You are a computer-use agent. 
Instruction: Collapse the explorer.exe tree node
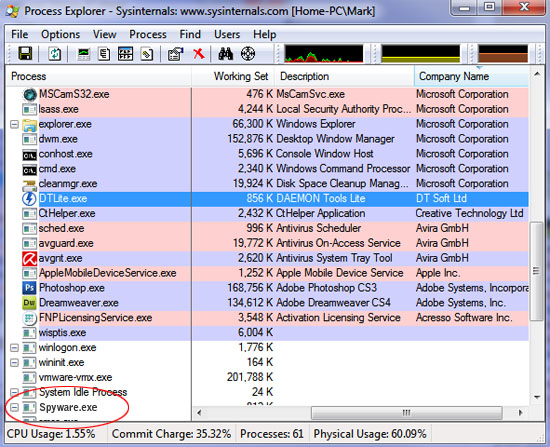pos(14,124)
